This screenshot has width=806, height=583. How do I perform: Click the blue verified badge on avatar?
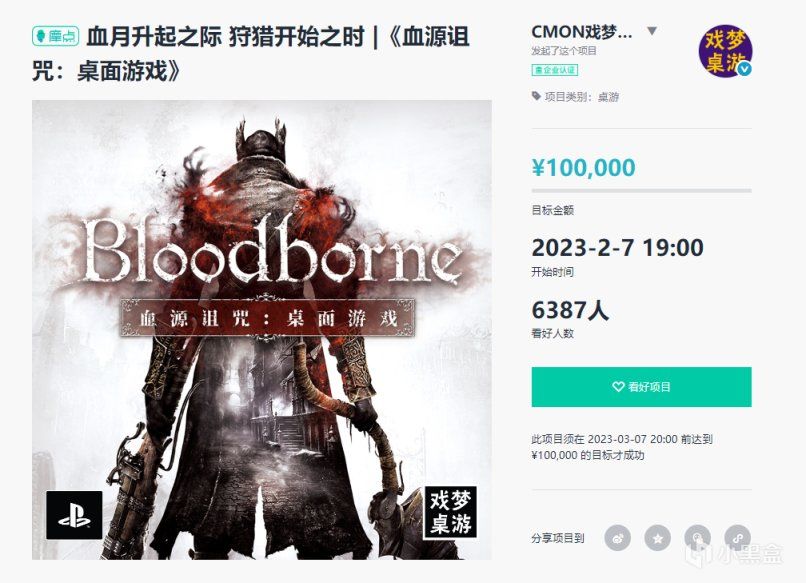pyautogui.click(x=744, y=69)
